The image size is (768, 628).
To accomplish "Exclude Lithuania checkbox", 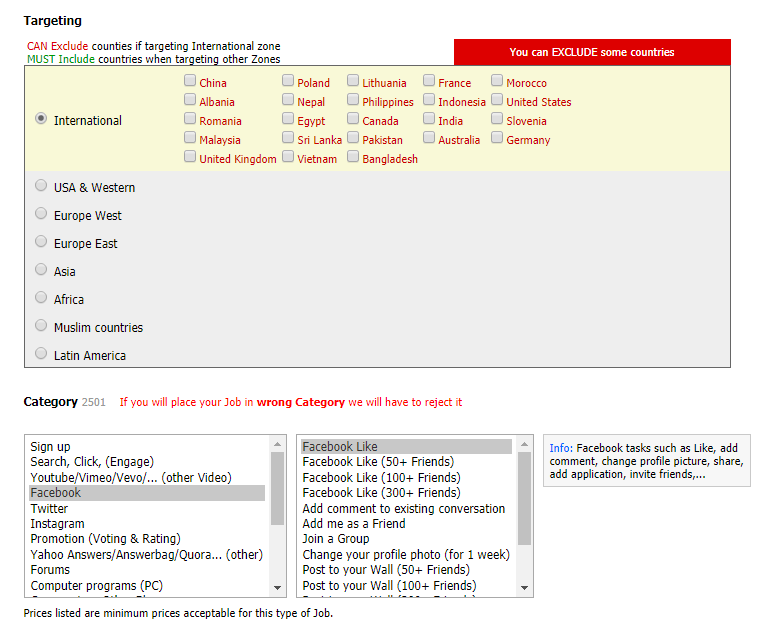I will pos(353,80).
